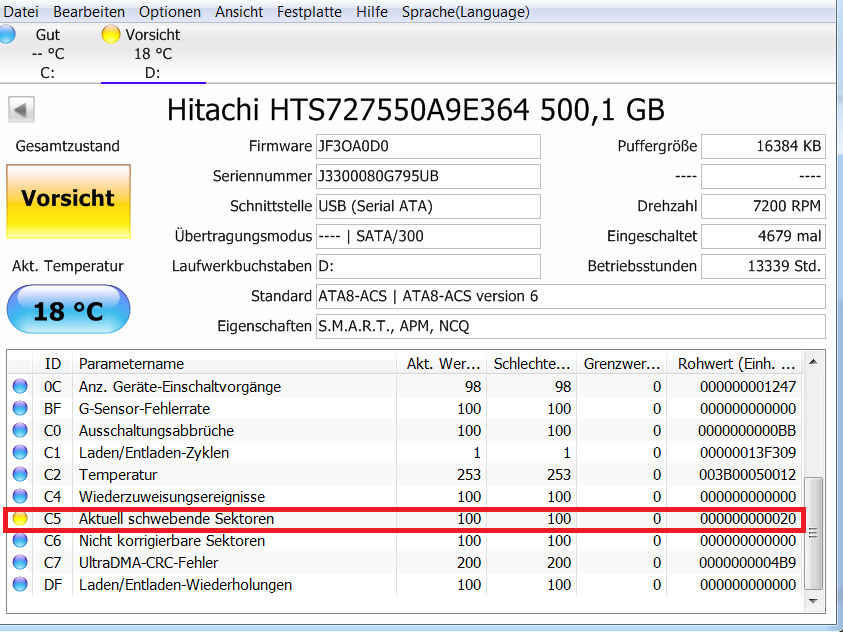Click the yellow Vorsicht status circle for D:
Image resolution: width=843 pixels, height=635 pixels.
pyautogui.click(x=110, y=34)
